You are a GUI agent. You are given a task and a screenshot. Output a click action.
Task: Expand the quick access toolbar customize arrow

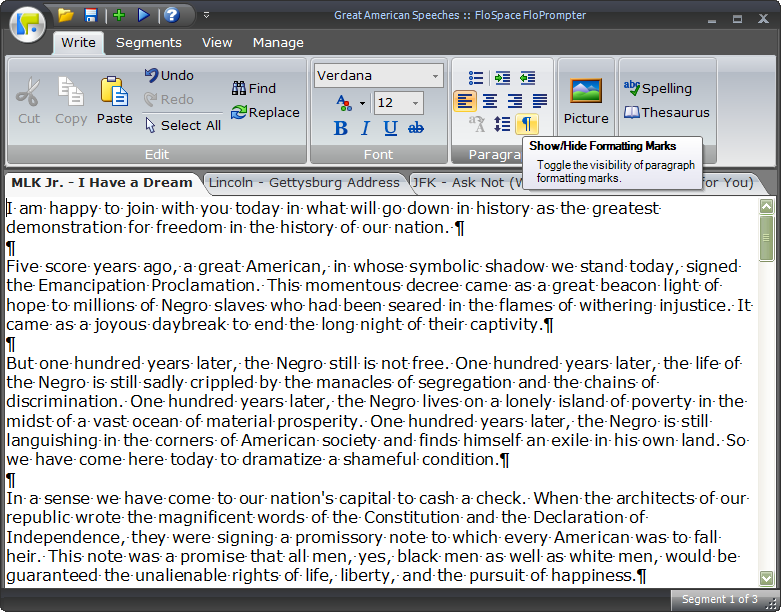coord(206,15)
